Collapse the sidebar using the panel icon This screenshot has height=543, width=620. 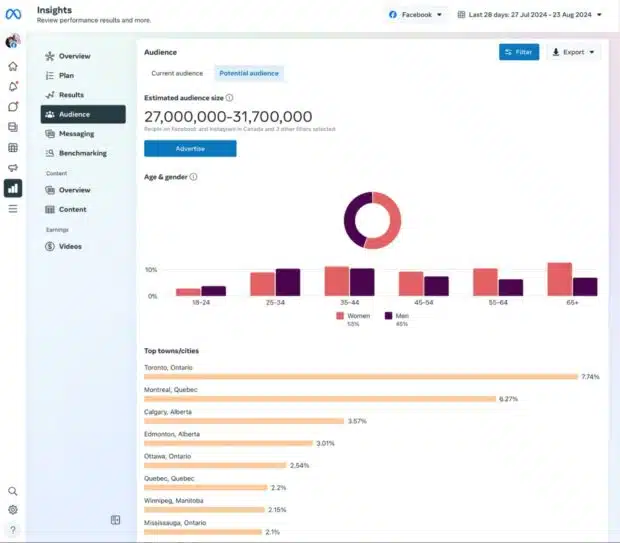pos(116,520)
